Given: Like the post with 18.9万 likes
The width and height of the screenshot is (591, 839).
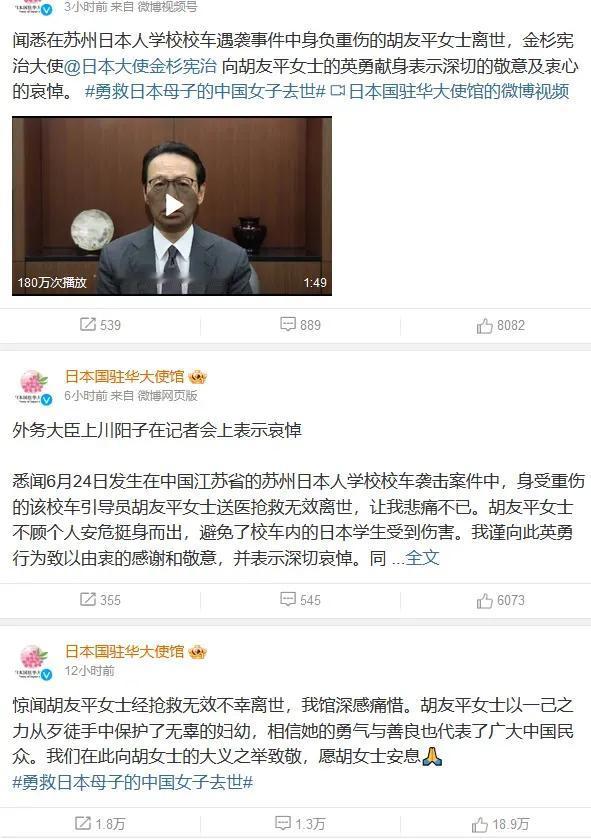Looking at the screenshot, I should pyautogui.click(x=501, y=824).
